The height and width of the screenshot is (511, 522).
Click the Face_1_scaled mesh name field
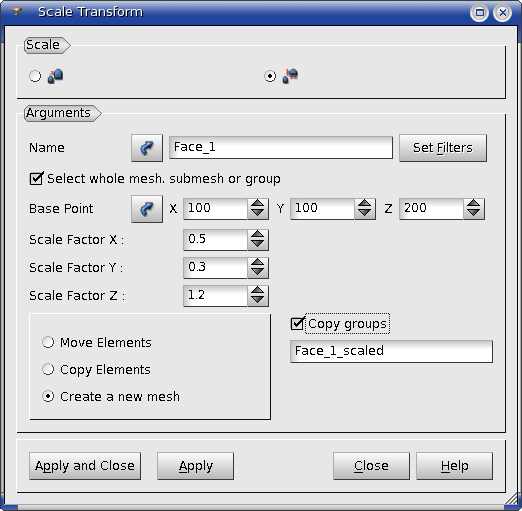(x=391, y=351)
